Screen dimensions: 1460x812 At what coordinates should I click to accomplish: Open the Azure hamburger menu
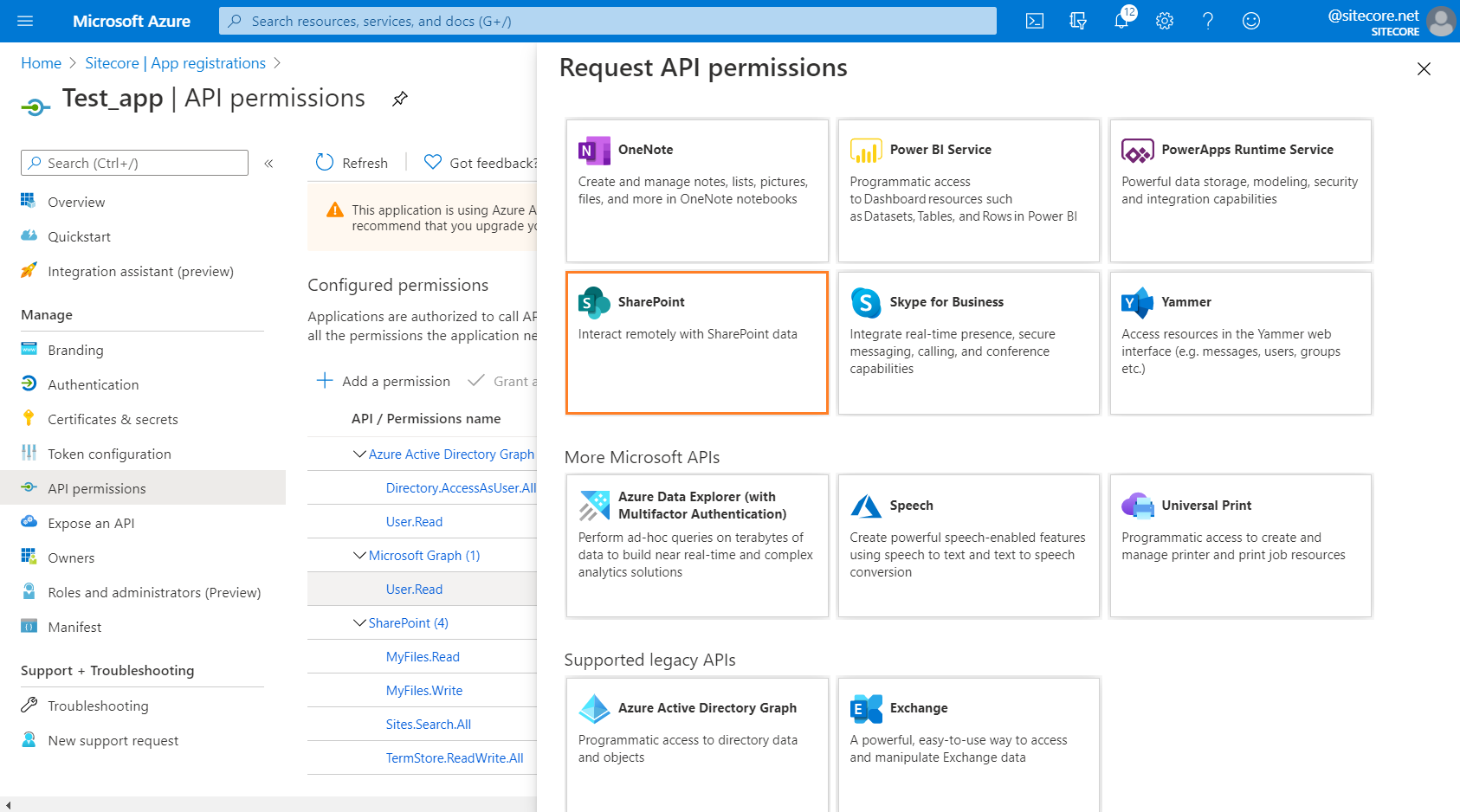tap(24, 20)
